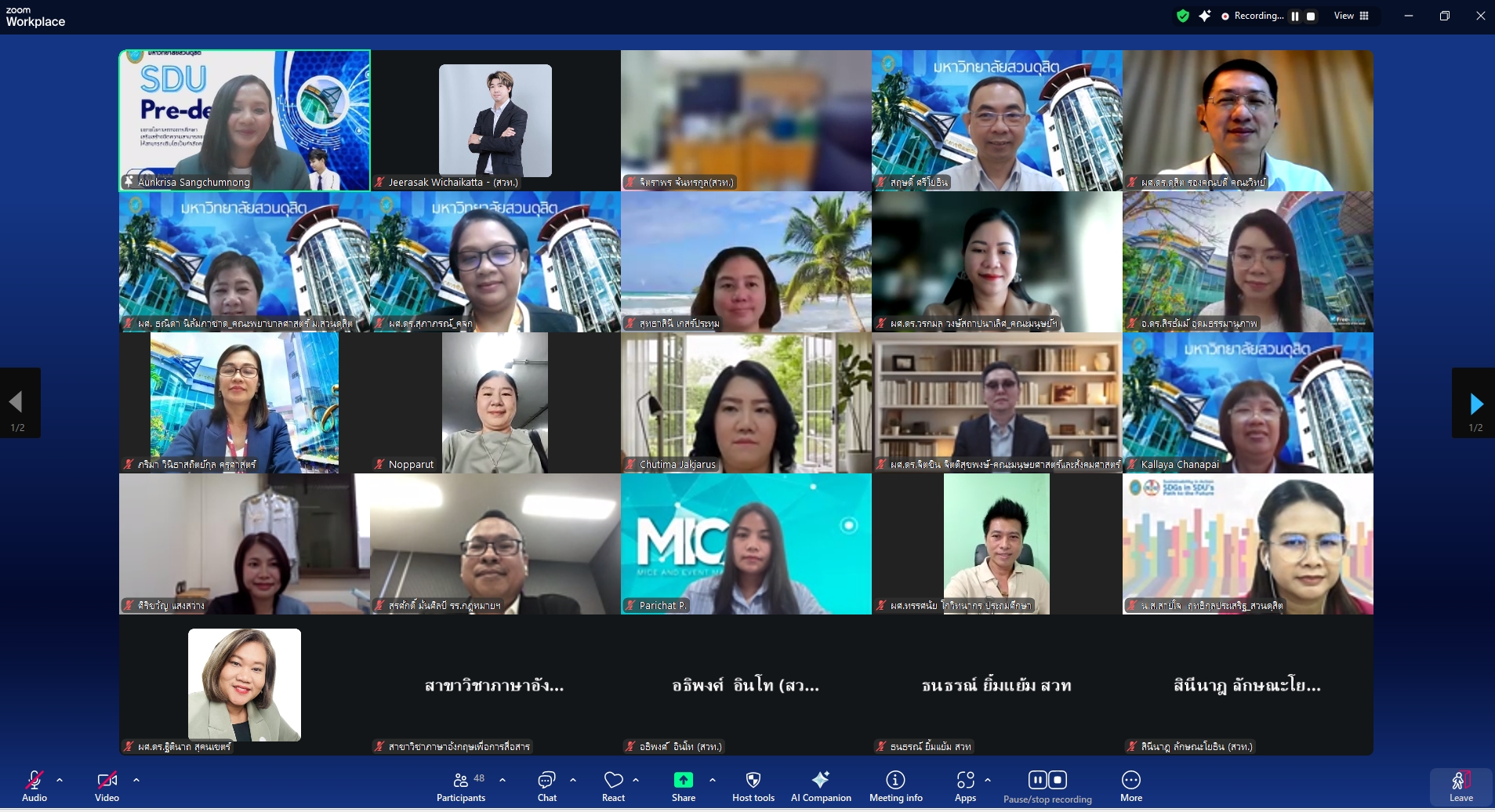Viewport: 1495px width, 812px height.
Task: Expand the Chat options chevron
Action: [573, 780]
